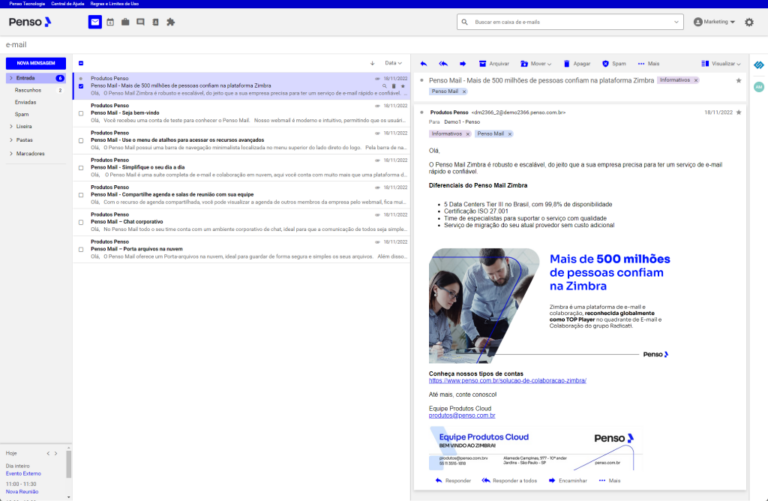Click the Forward arrow in message toolbar
Image resolution: width=768 pixels, height=501 pixels.
click(463, 63)
